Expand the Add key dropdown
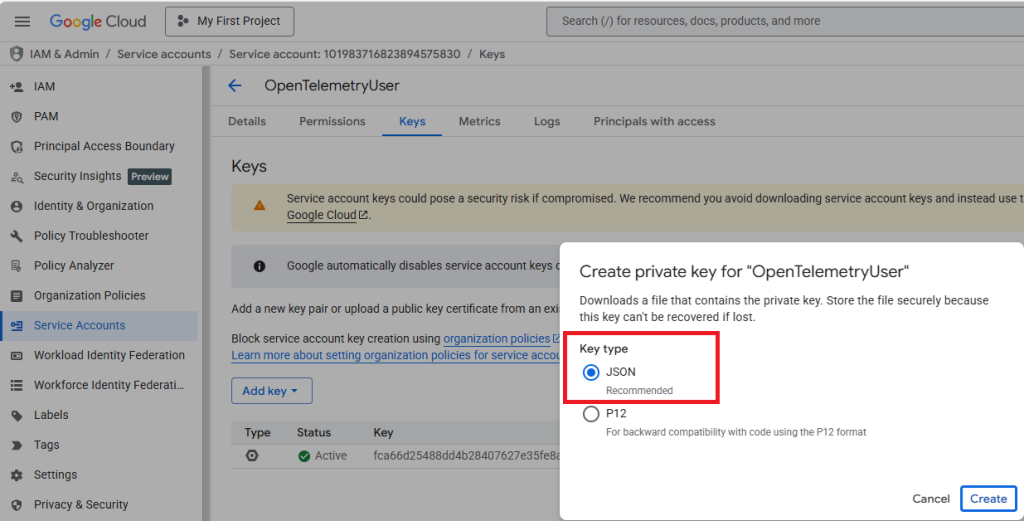Screen dimensions: 1024x521 click(271, 391)
